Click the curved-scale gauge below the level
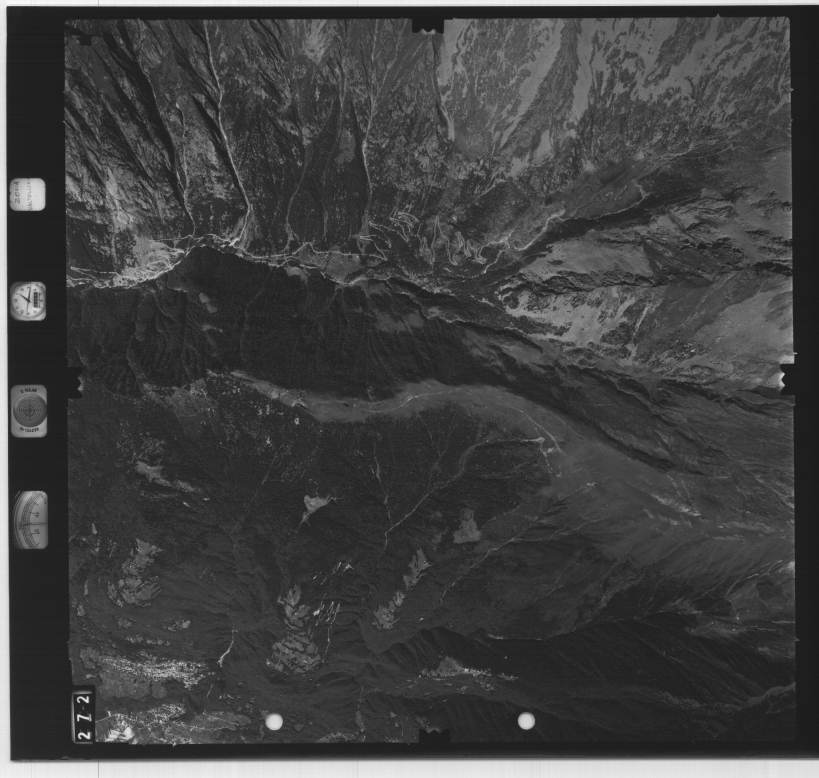Viewport: 819px width, 778px height. click(x=31, y=520)
